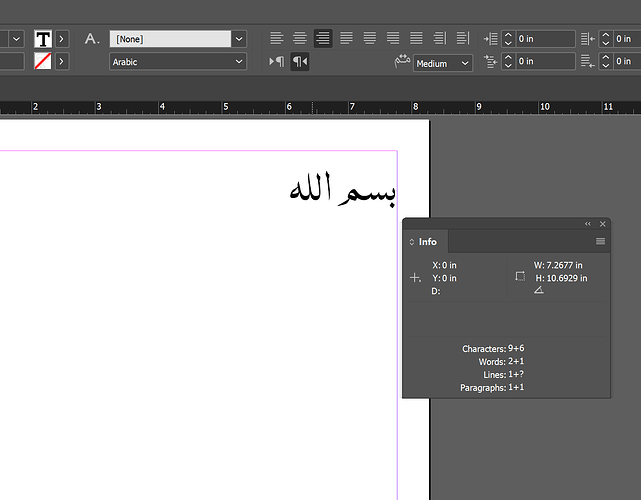Apply Justify all lines alignment
Viewport: 641px width, 500px height.
click(x=416, y=38)
